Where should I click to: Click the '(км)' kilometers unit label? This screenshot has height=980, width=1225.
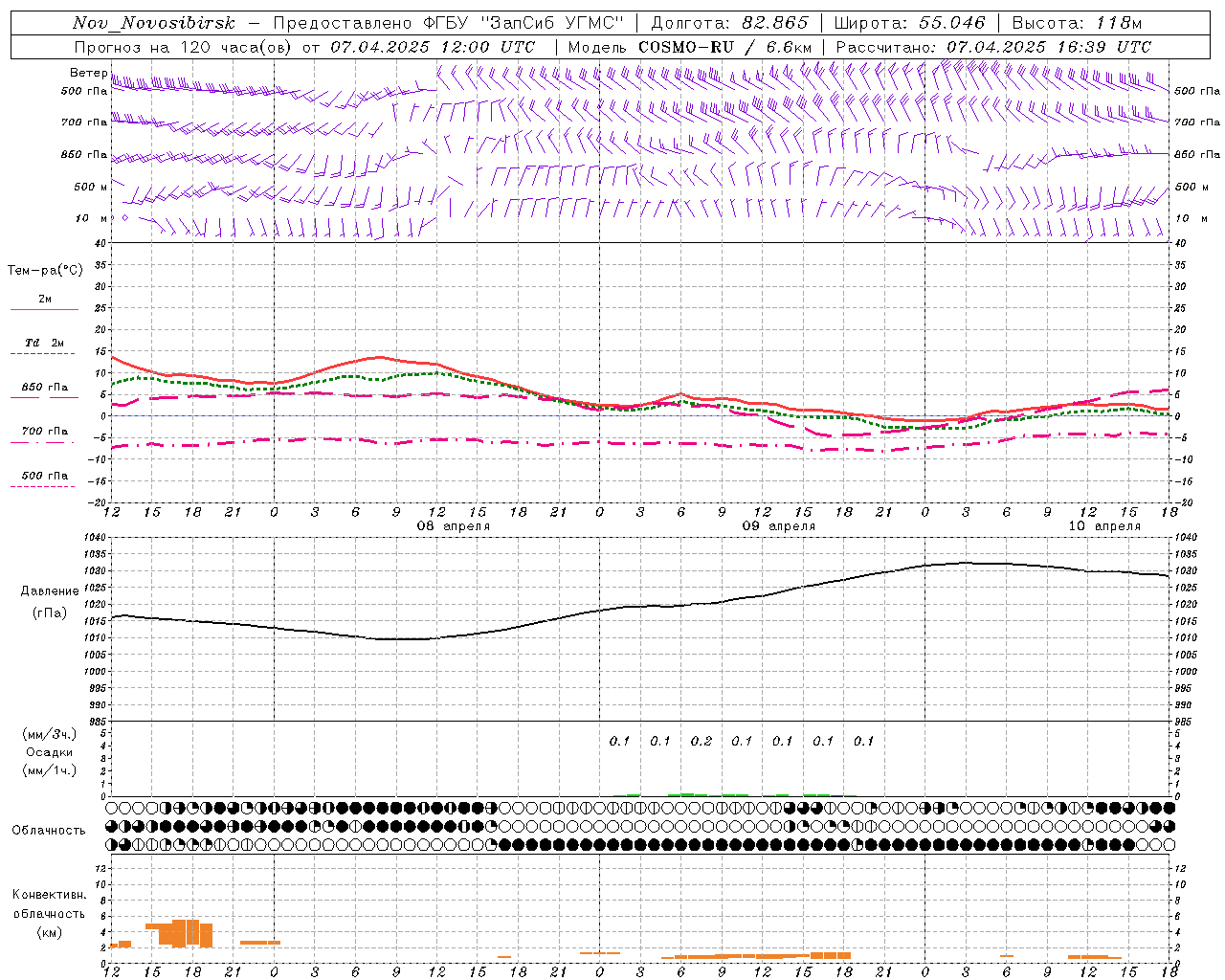click(50, 931)
